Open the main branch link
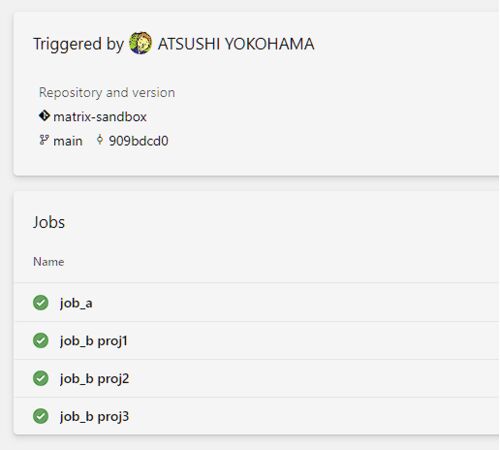This screenshot has height=450, width=500. [68, 141]
